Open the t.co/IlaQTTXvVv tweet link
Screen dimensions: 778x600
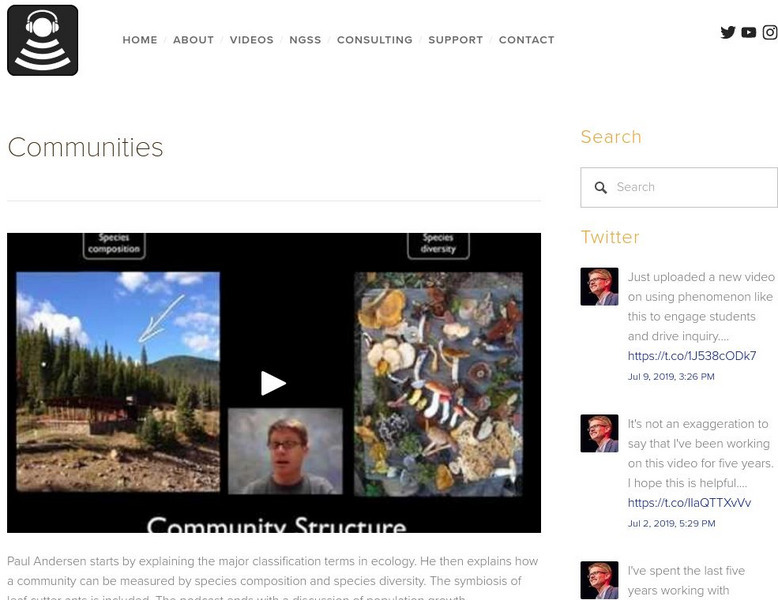tap(689, 503)
